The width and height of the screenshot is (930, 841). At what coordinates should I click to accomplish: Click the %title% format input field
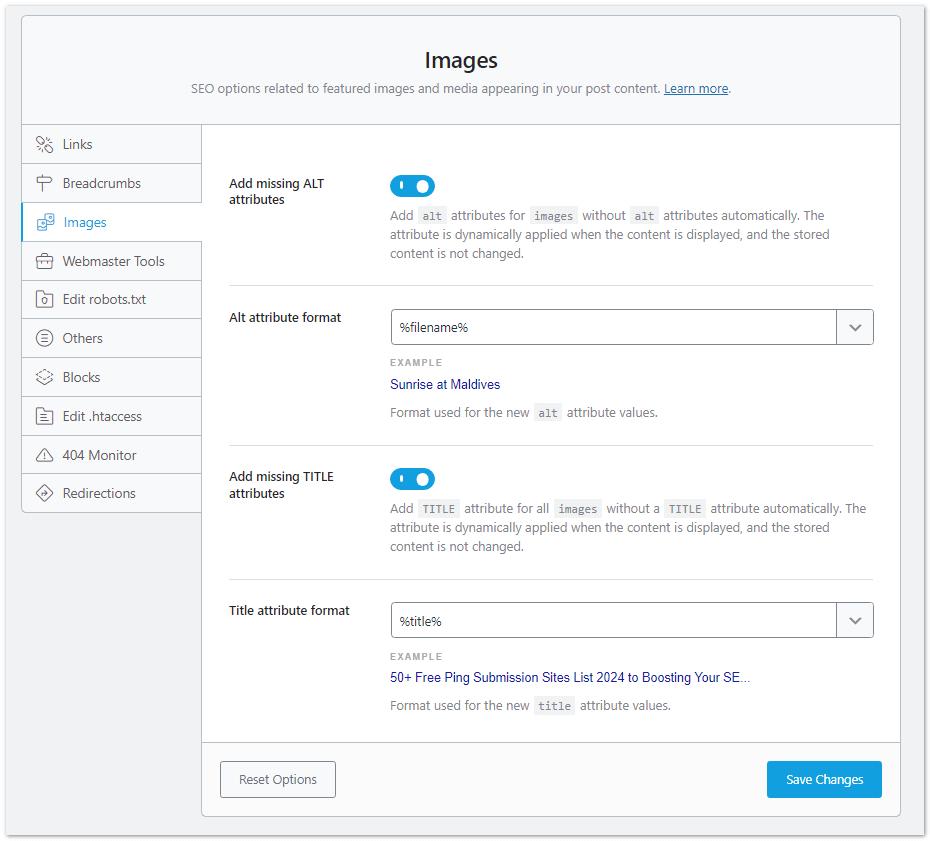[600, 620]
